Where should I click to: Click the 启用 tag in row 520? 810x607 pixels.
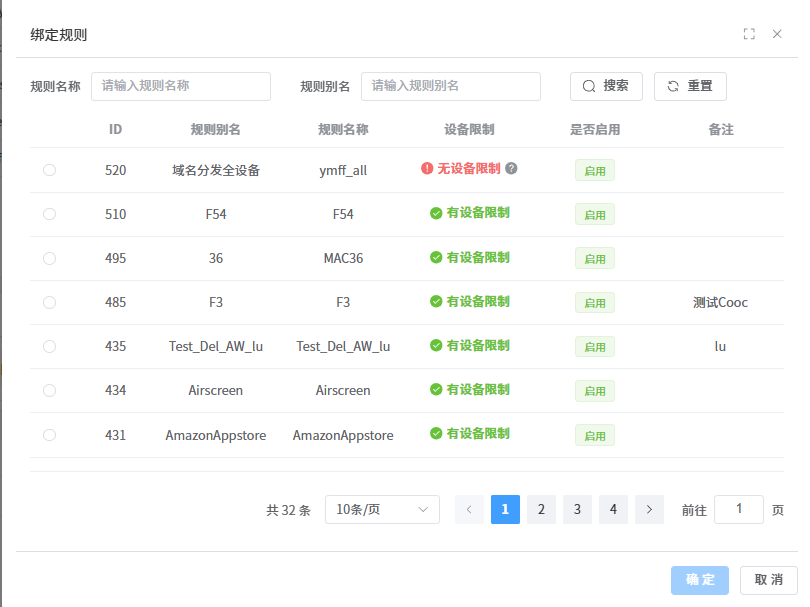pyautogui.click(x=595, y=170)
